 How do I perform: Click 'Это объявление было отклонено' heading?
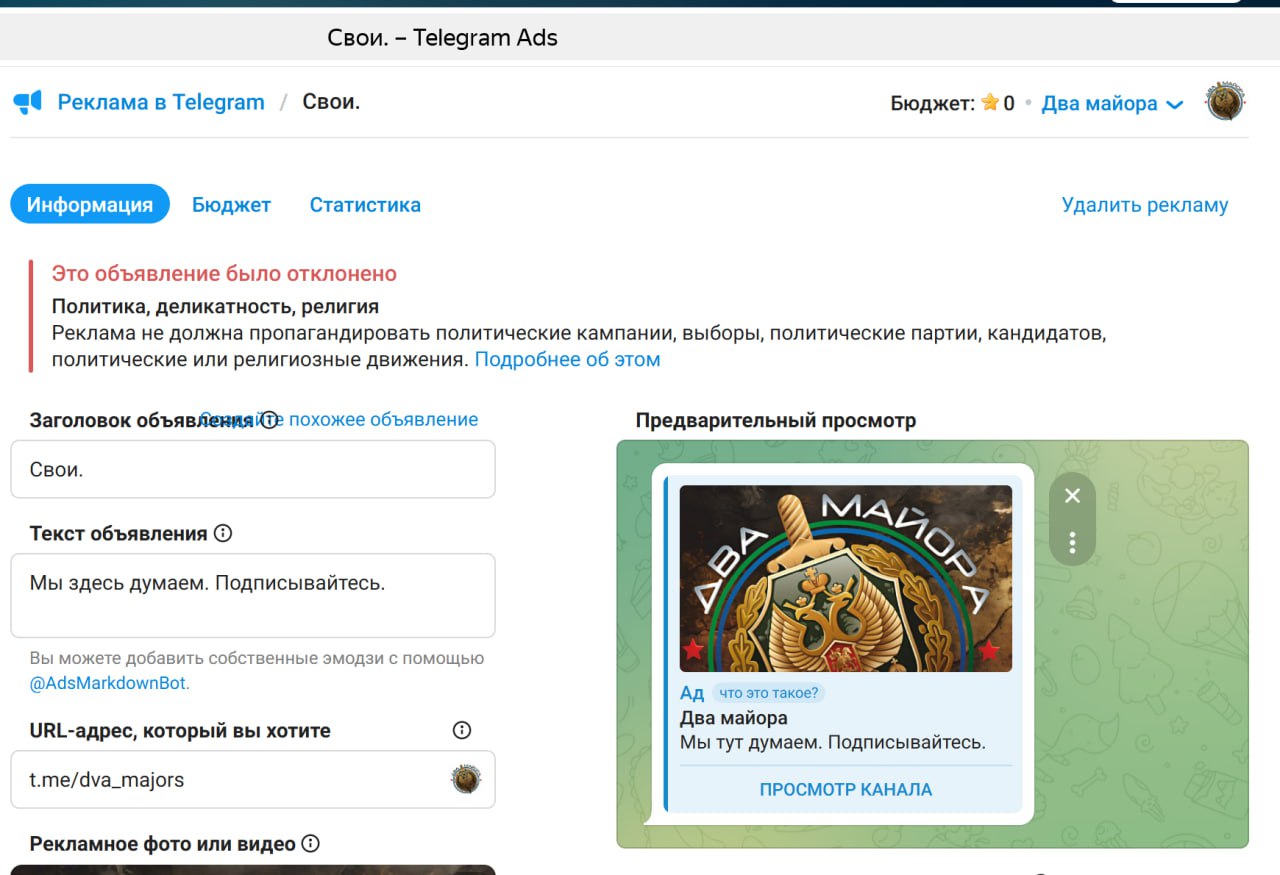click(224, 273)
